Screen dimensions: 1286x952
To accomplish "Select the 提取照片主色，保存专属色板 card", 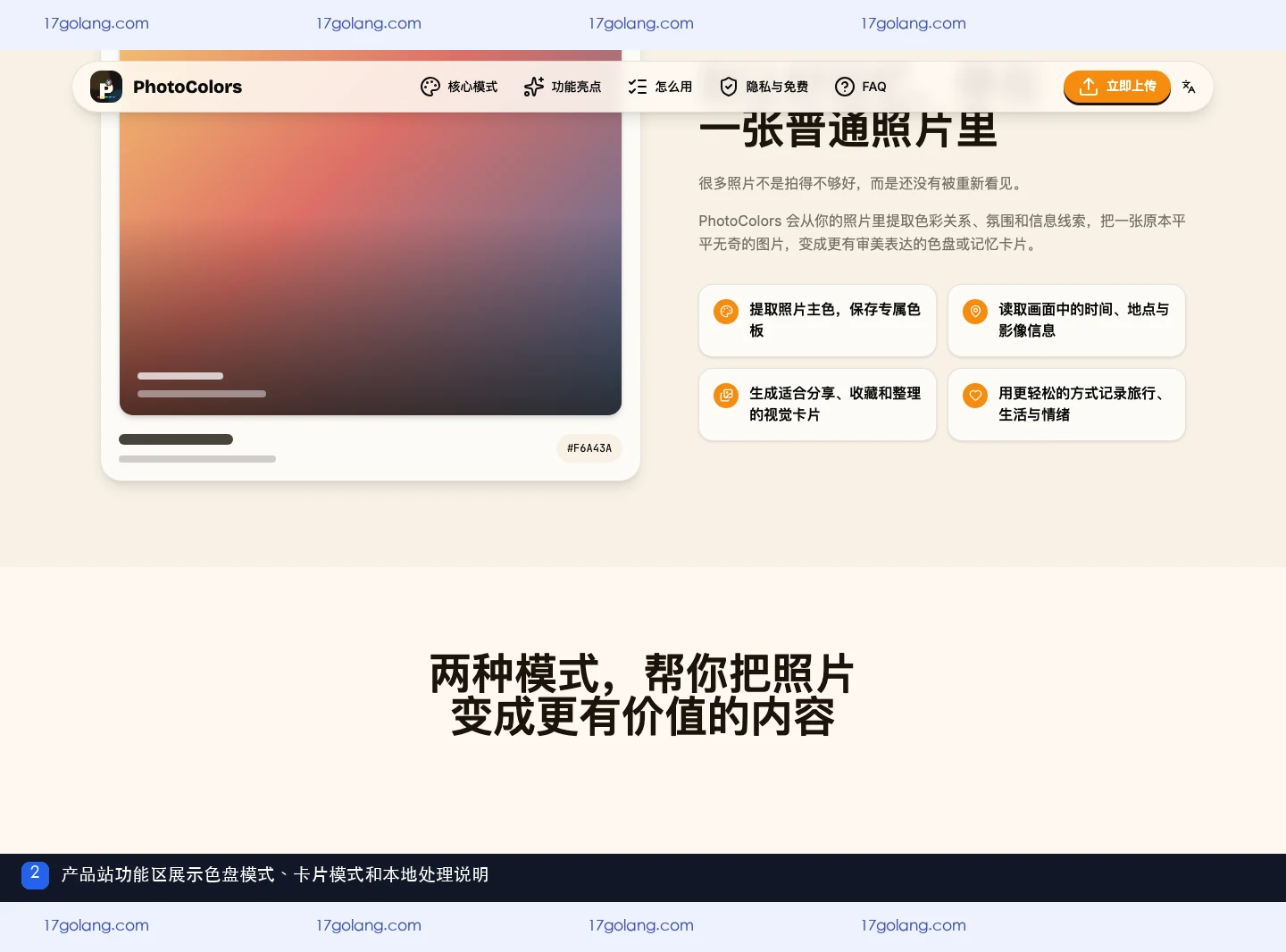I will [x=817, y=321].
